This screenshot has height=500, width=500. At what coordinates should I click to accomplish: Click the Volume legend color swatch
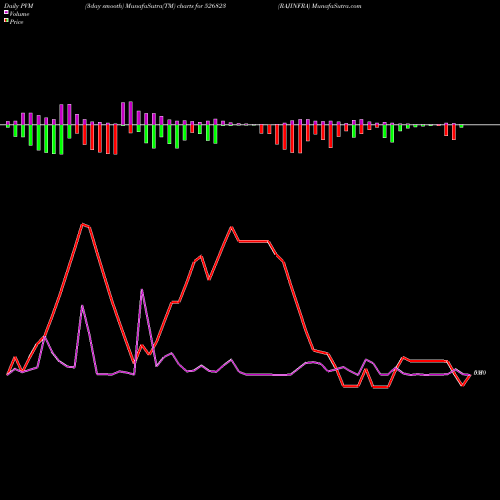point(6,12)
